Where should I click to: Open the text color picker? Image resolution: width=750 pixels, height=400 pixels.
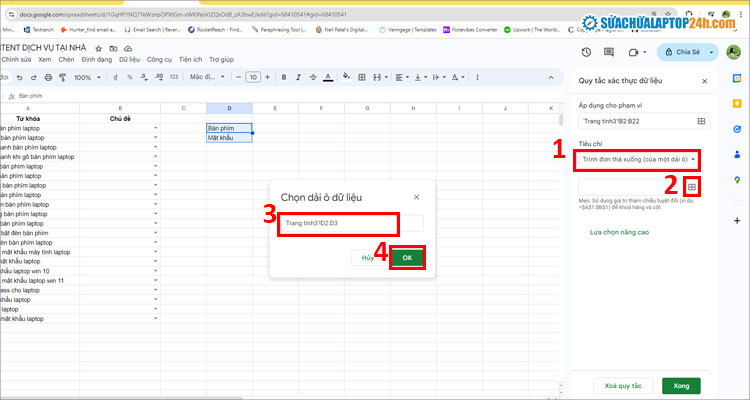[x=328, y=77]
